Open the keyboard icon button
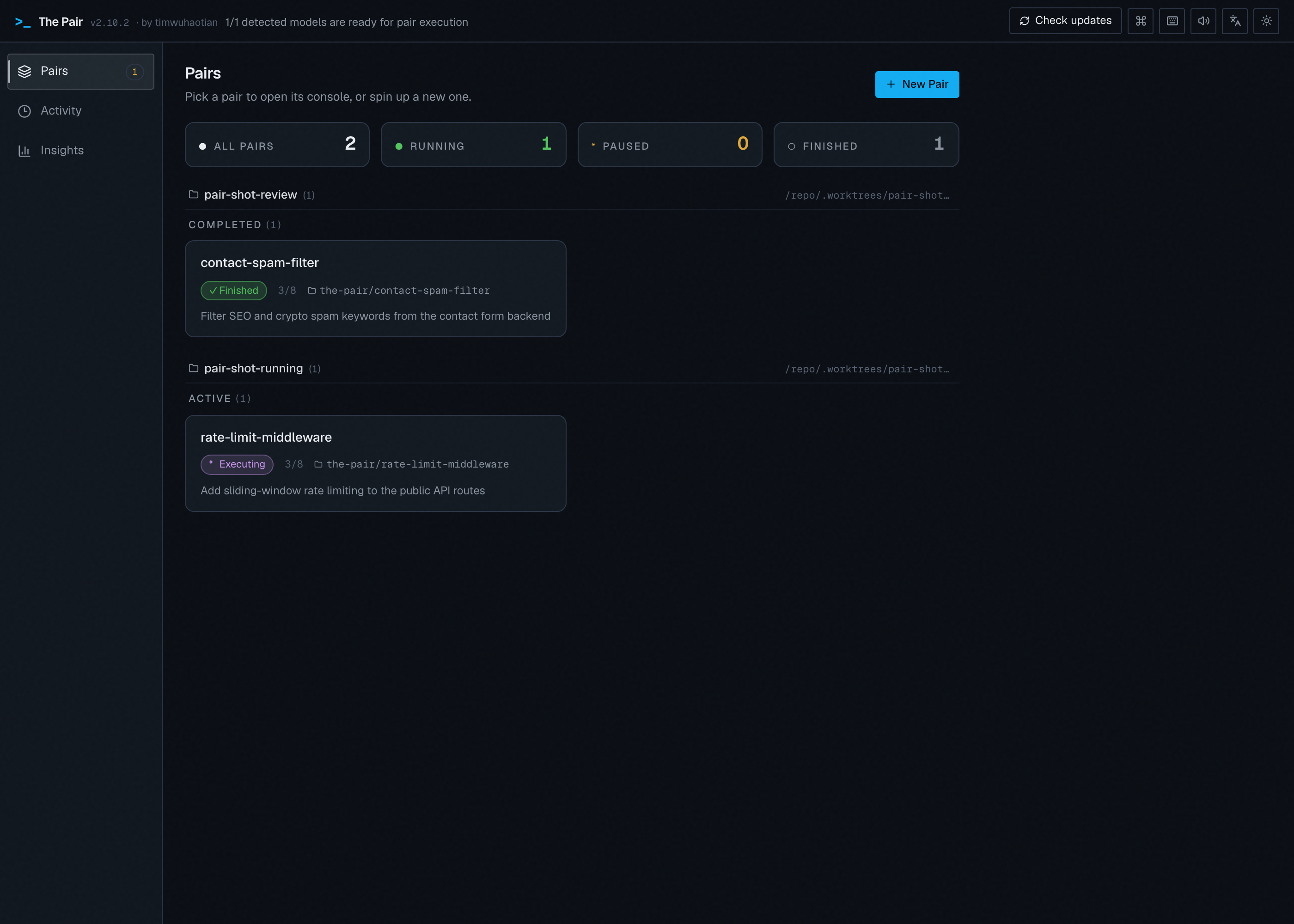Screen dimensions: 1294x924 1172,21
